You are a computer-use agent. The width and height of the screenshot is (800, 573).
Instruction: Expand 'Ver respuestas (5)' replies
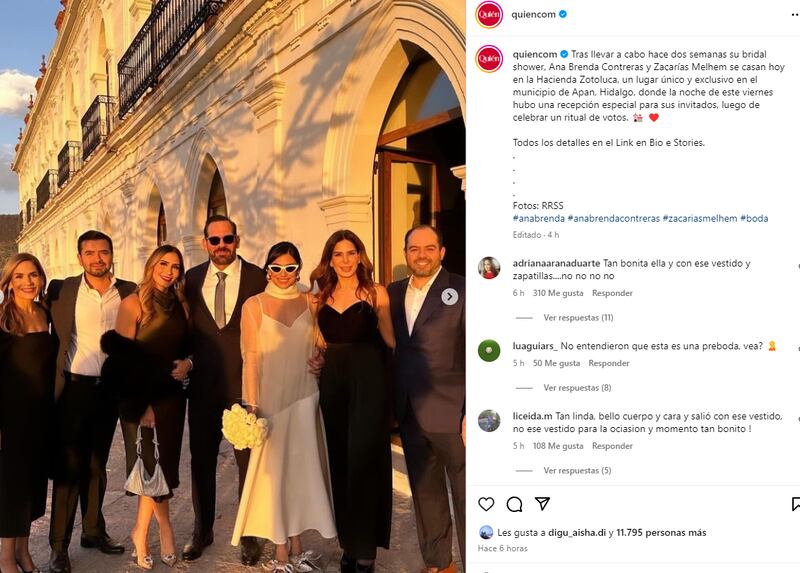pyautogui.click(x=577, y=470)
